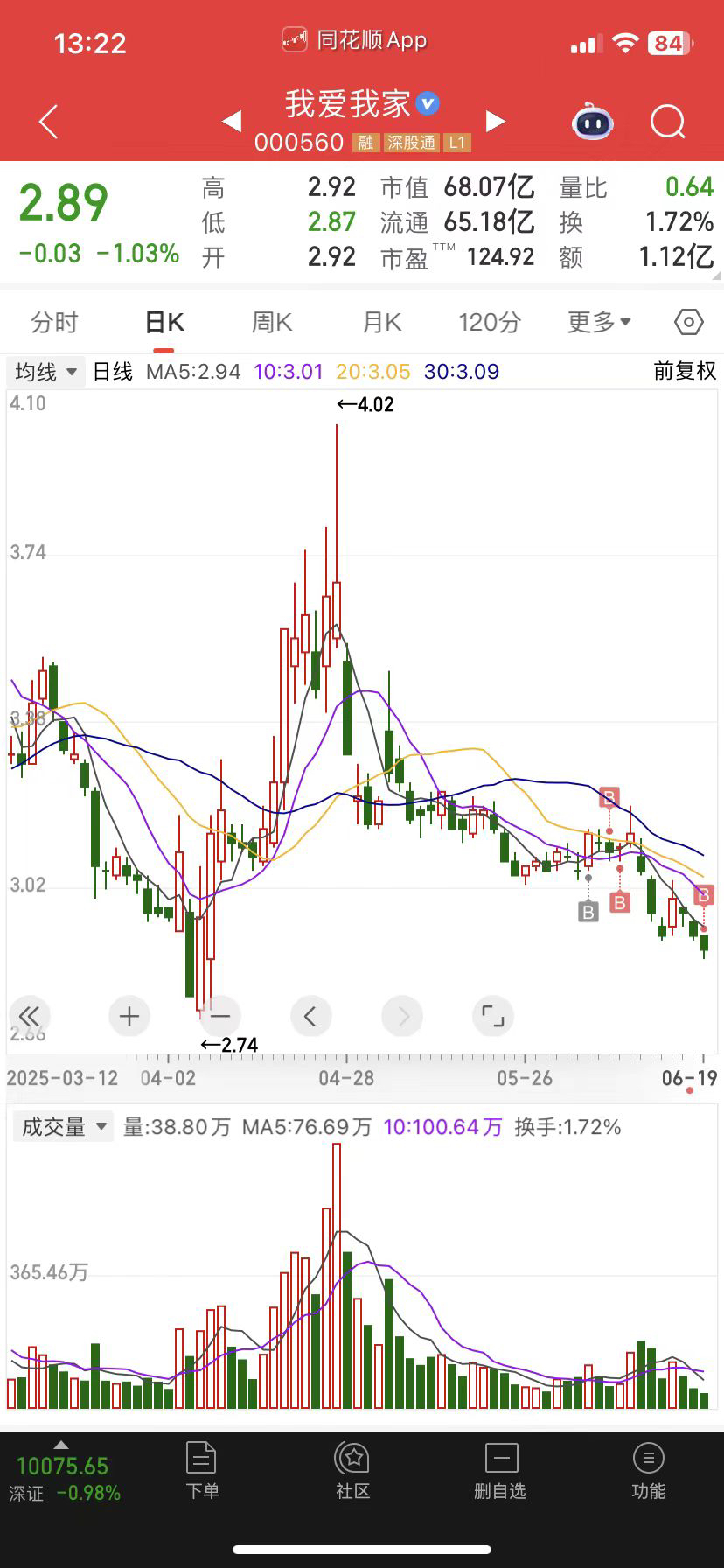The image size is (724, 1568).
Task: Tap the yellow 20:3.05 MA label
Action: [373, 372]
